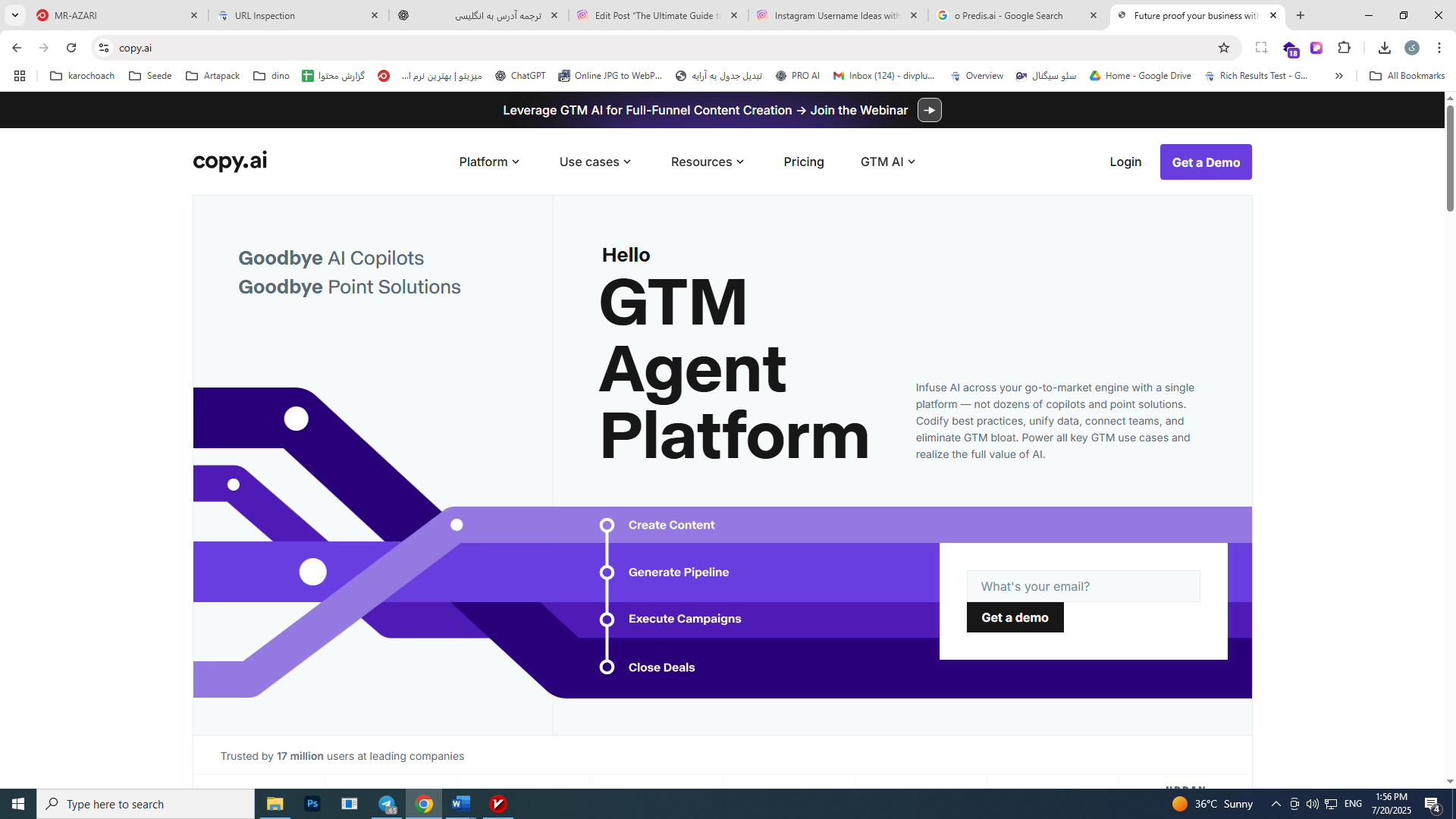The height and width of the screenshot is (819, 1456).
Task: Select the Close Deals step
Action: pos(661,667)
